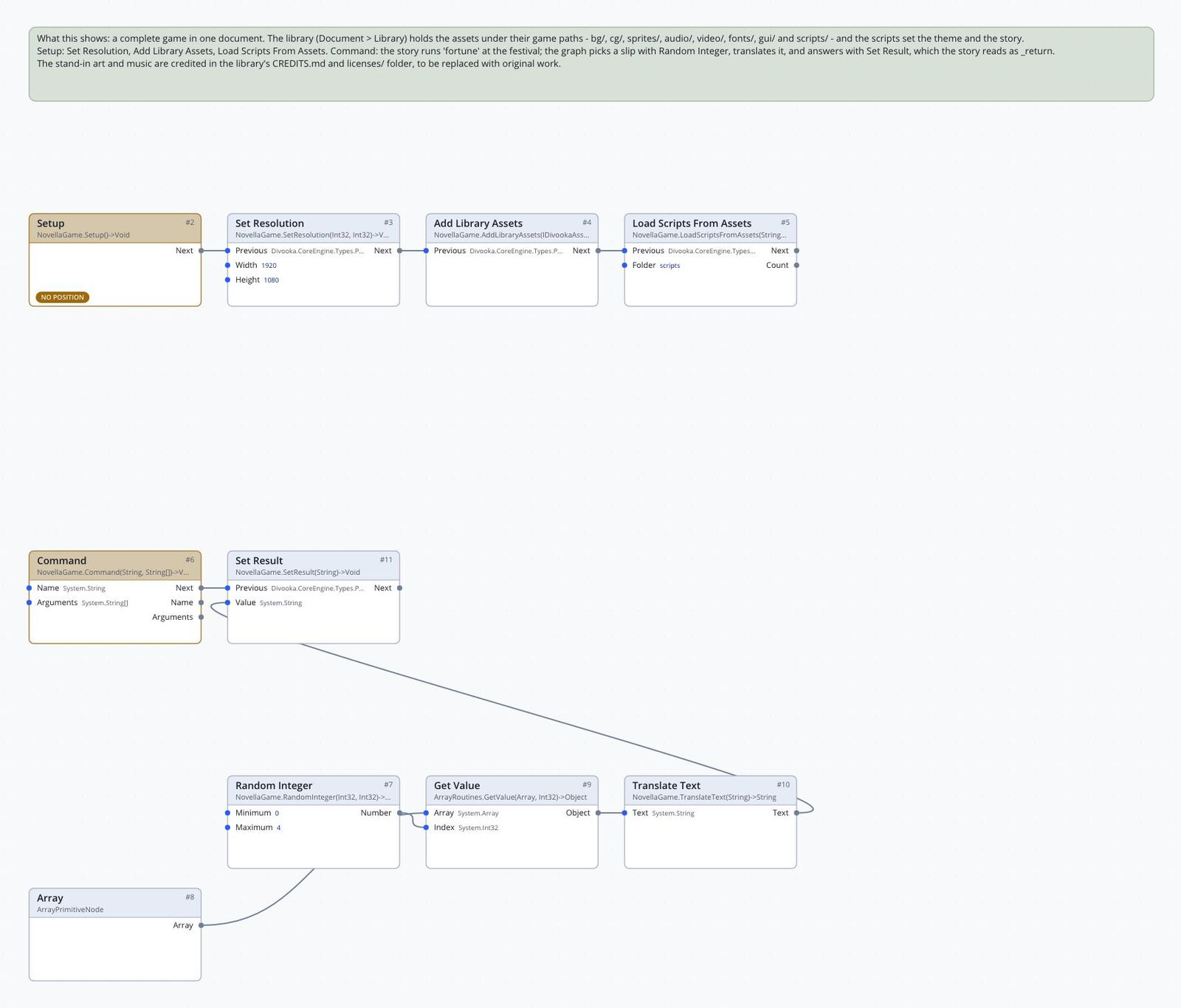Click the Array output port on Array node
The image size is (1181, 1008).
[201, 925]
